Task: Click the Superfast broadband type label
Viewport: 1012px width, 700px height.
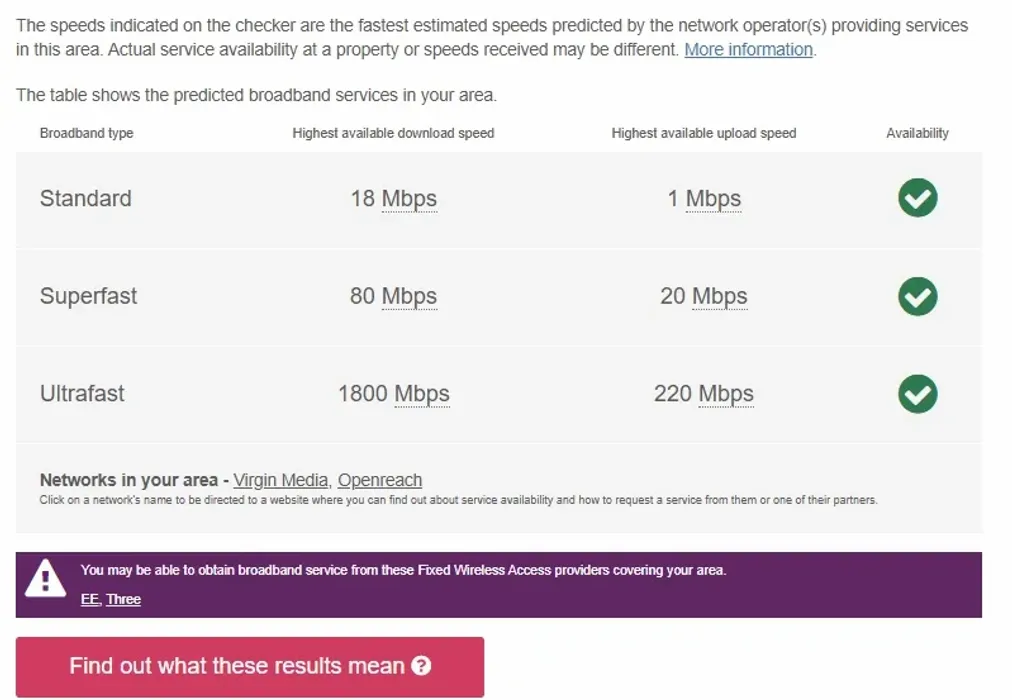Action: [88, 296]
